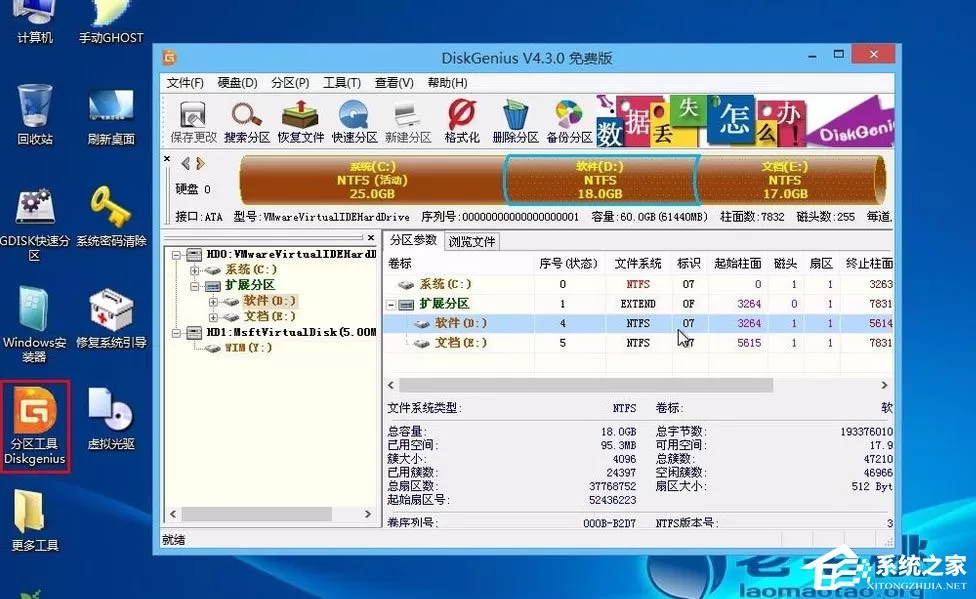Click the tree panel scroll right arrow
The image size is (976, 599).
(x=368, y=514)
